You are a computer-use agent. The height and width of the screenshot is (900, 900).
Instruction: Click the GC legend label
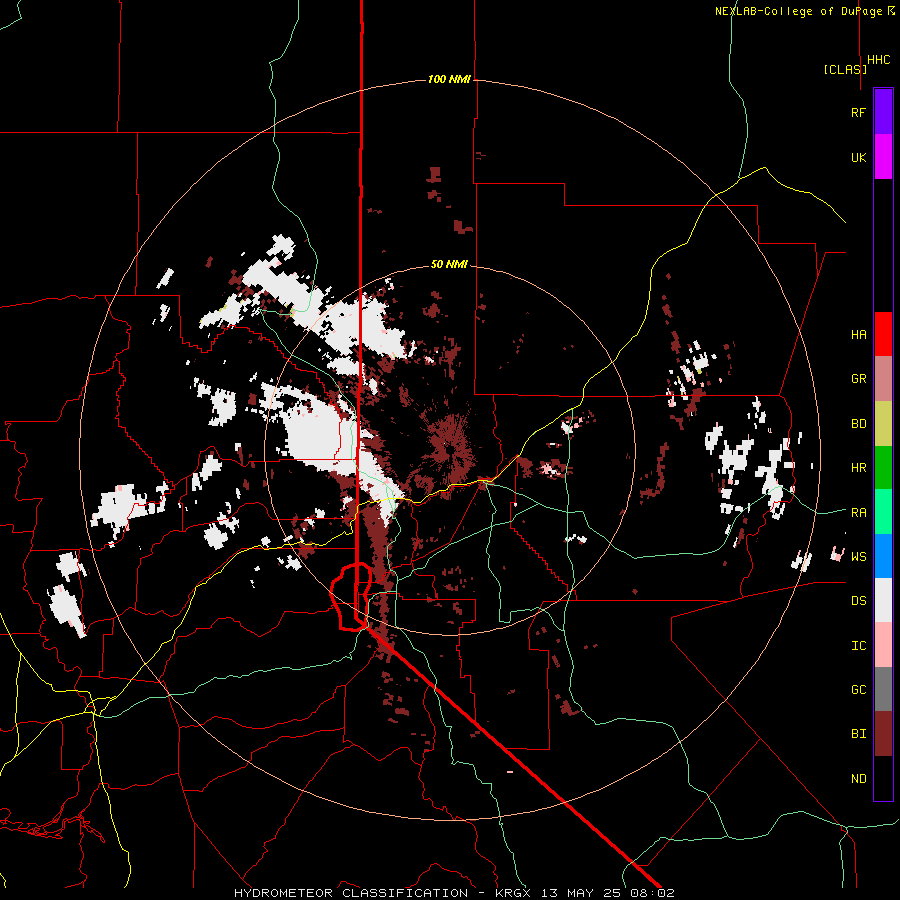(858, 690)
